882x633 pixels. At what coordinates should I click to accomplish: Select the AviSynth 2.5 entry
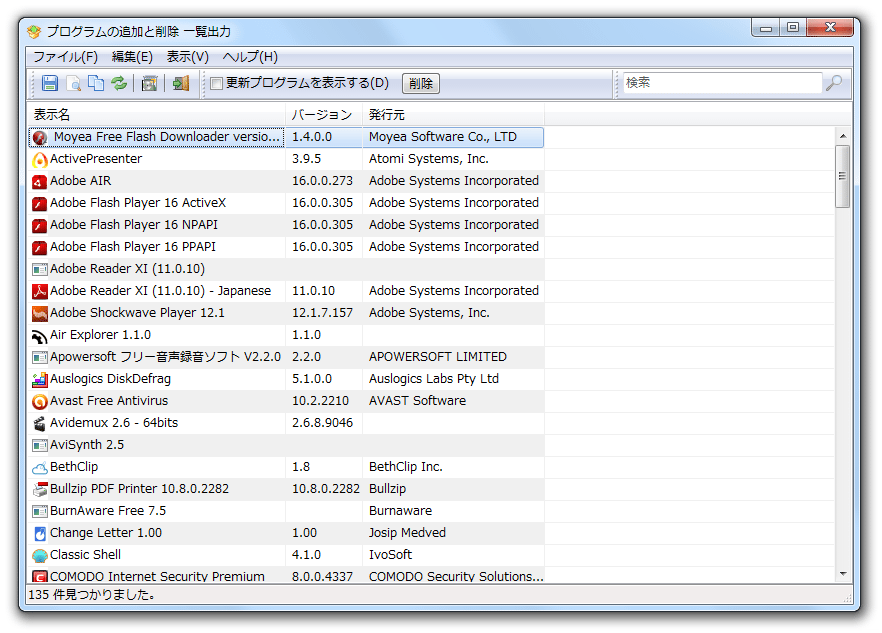pyautogui.click(x=87, y=445)
